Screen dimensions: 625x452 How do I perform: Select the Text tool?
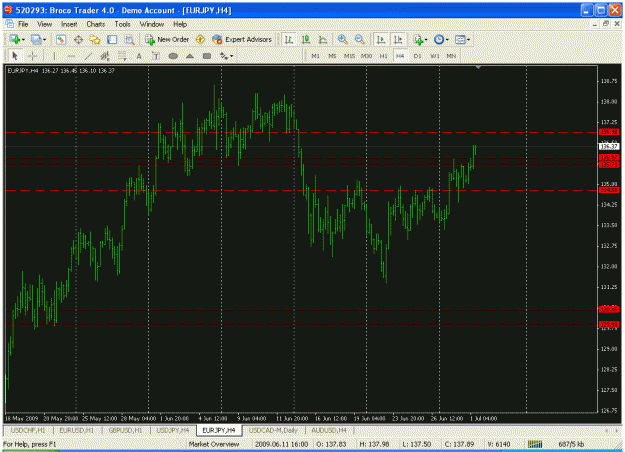point(139,56)
